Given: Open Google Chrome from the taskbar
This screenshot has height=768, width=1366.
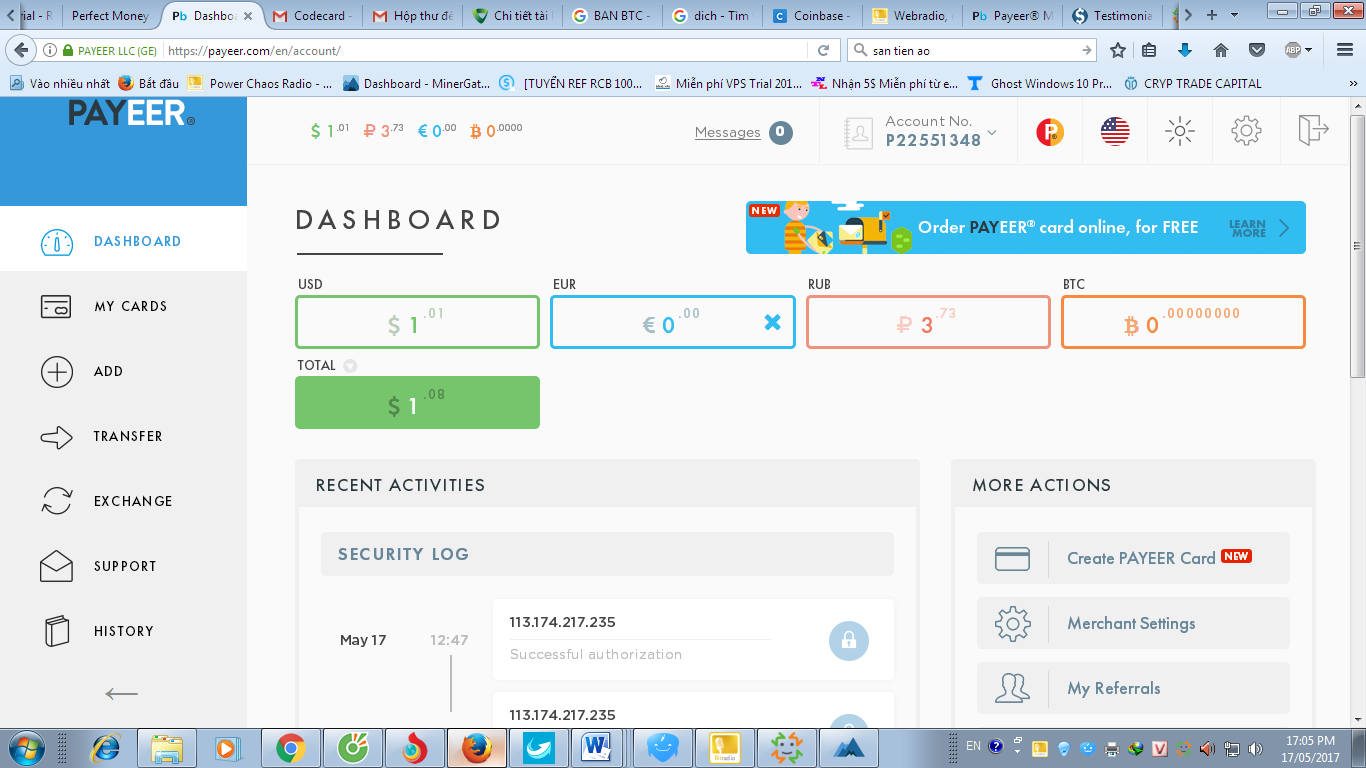Looking at the screenshot, I should click(x=291, y=747).
